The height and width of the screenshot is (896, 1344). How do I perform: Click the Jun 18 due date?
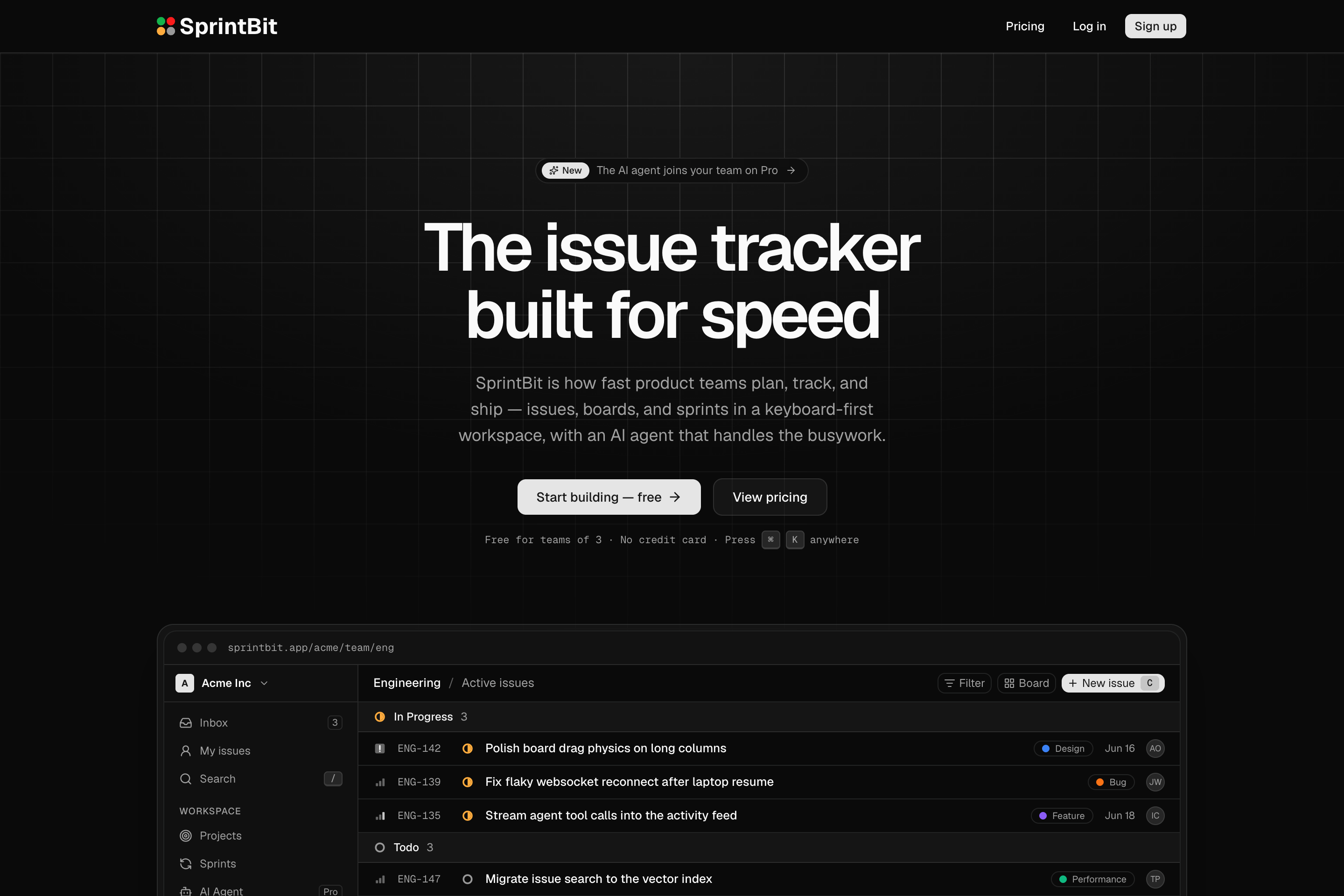pyautogui.click(x=1120, y=816)
